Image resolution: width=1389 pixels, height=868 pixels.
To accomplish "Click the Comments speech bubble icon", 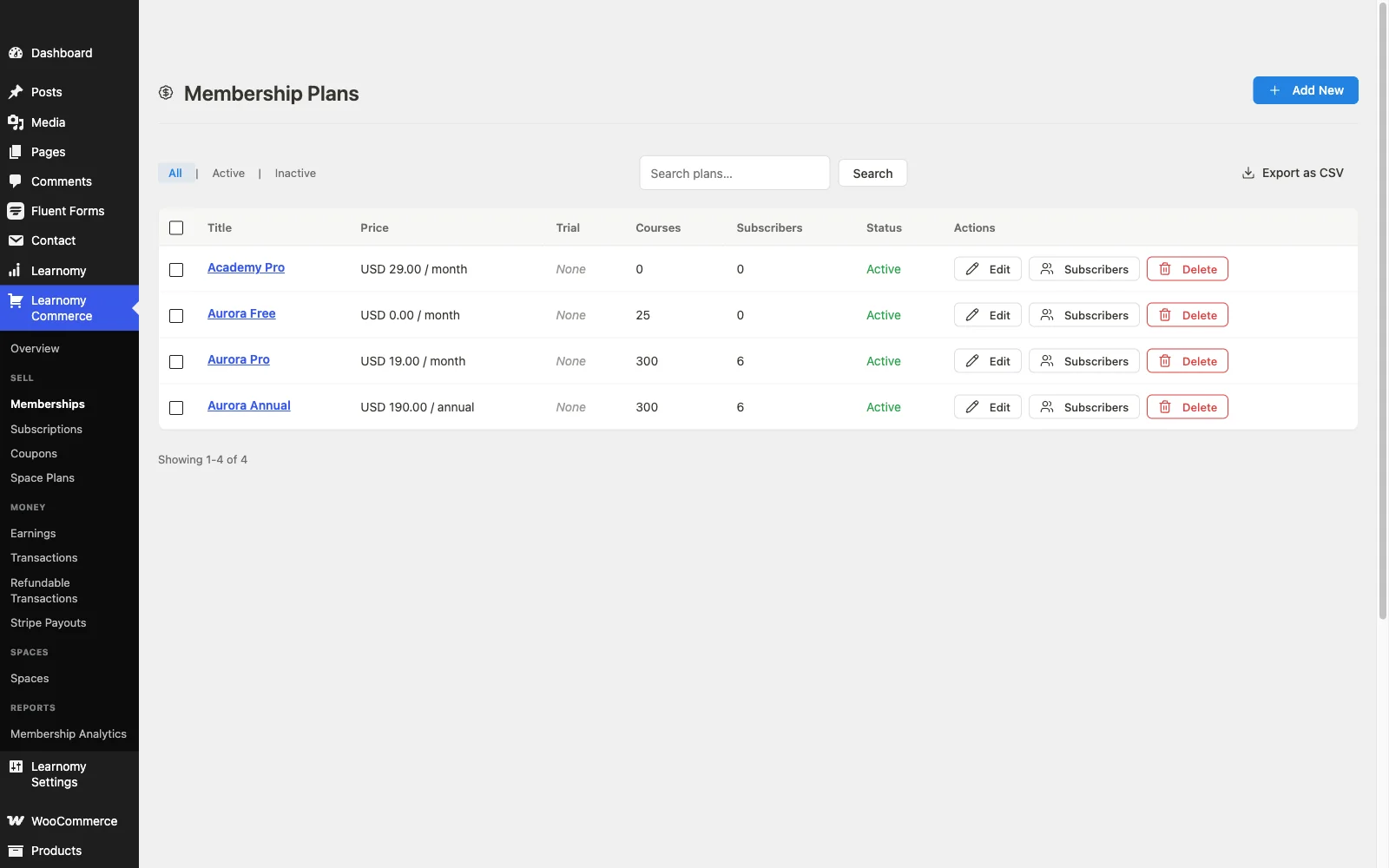I will [x=16, y=181].
